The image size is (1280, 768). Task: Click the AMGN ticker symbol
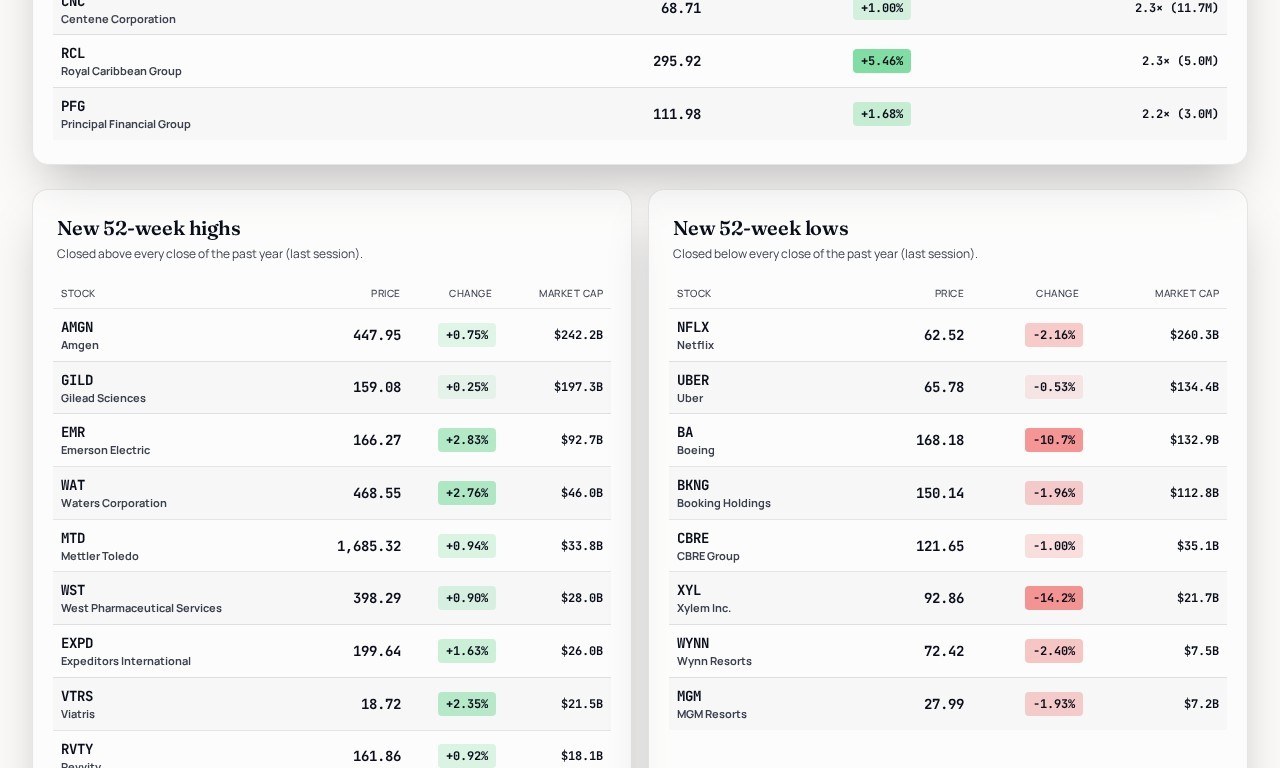77,327
